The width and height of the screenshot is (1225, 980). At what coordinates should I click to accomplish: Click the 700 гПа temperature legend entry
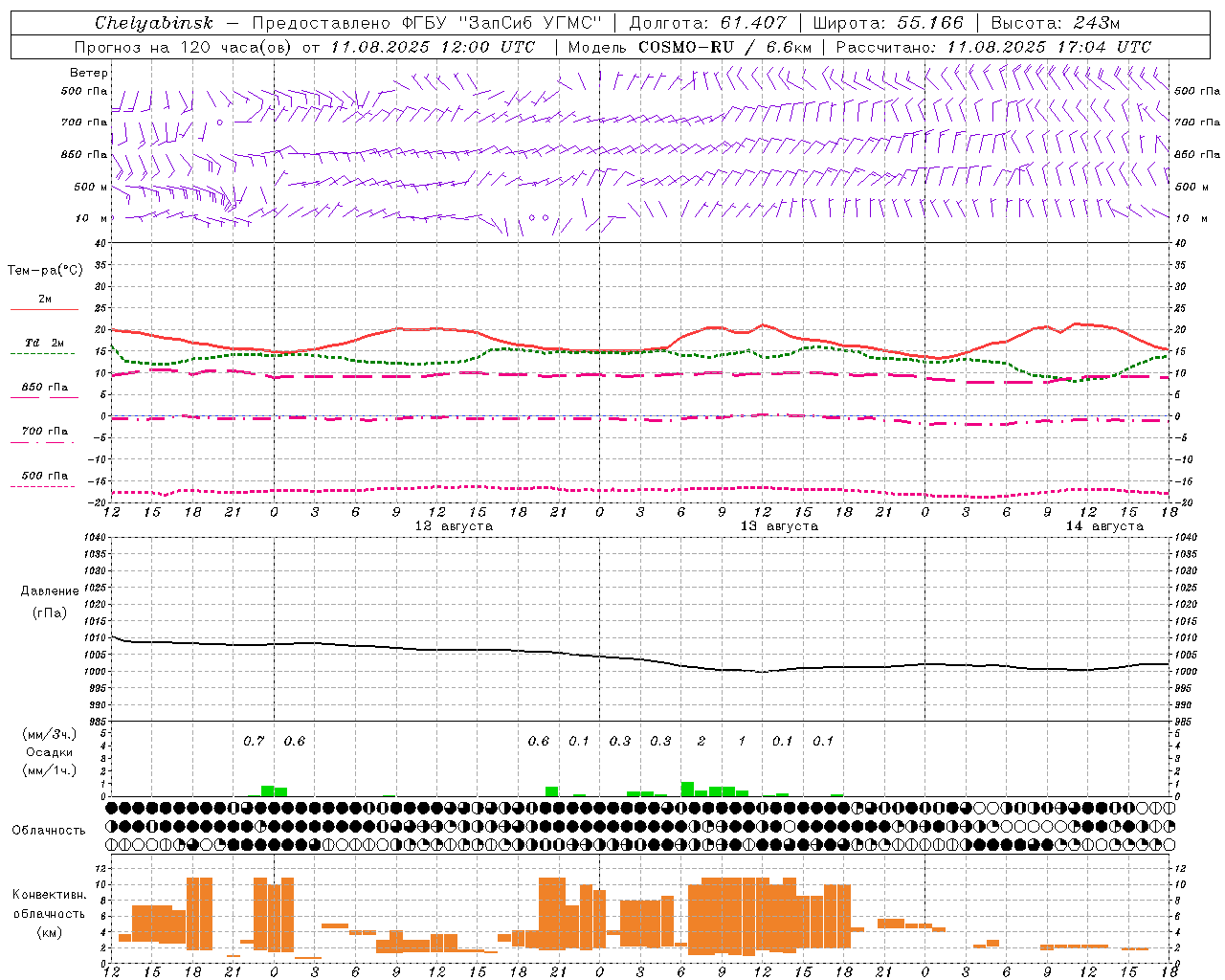point(44,432)
